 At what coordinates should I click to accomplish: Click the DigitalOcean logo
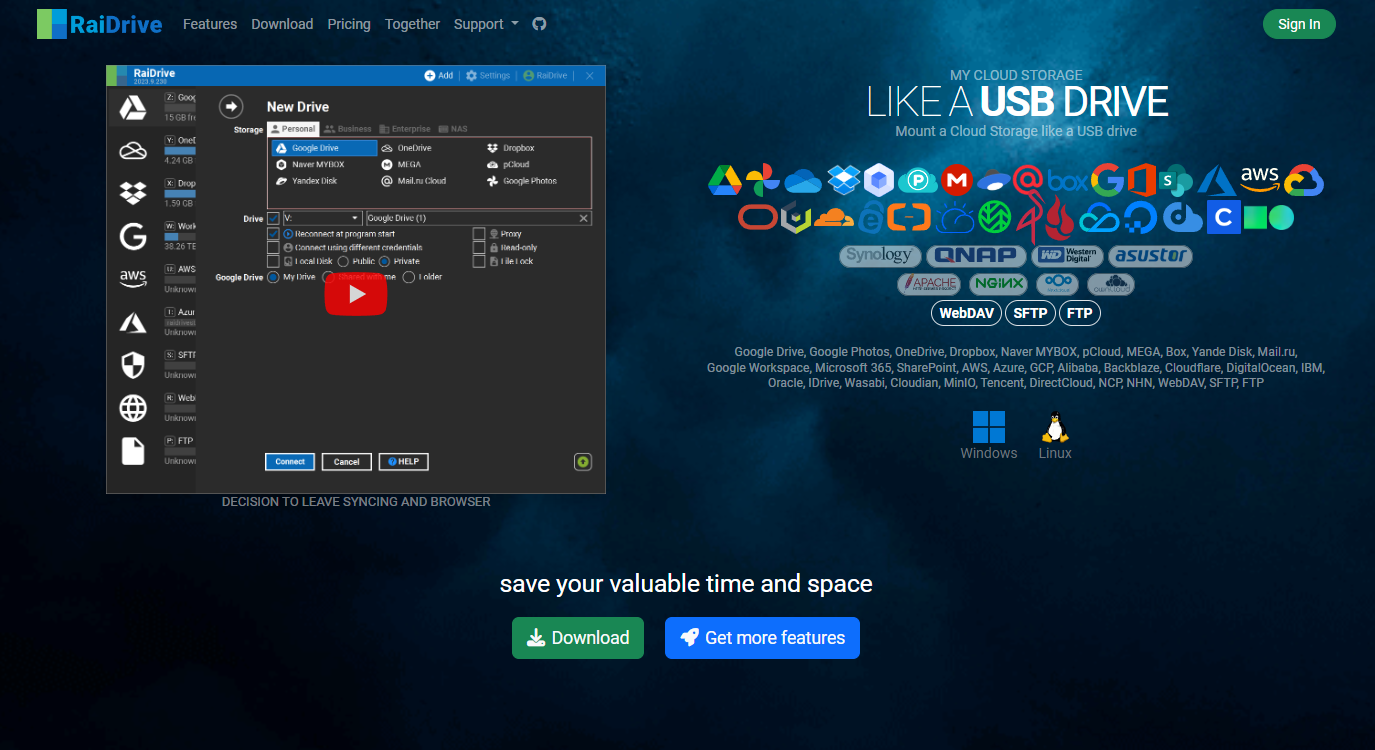pyautogui.click(x=1140, y=217)
